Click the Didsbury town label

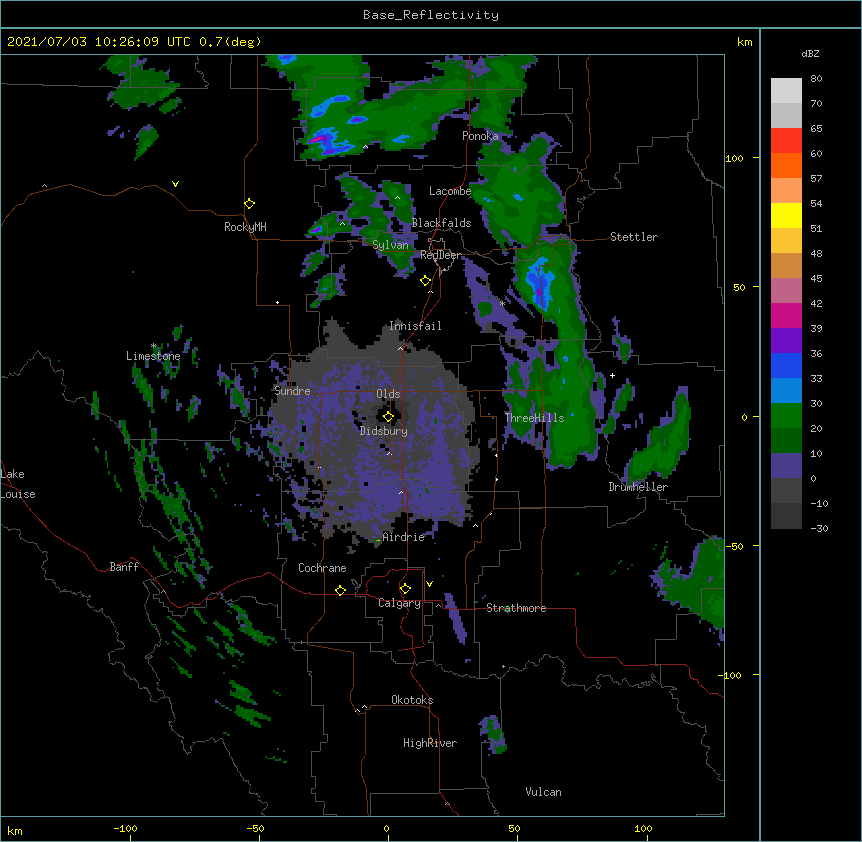[x=384, y=431]
